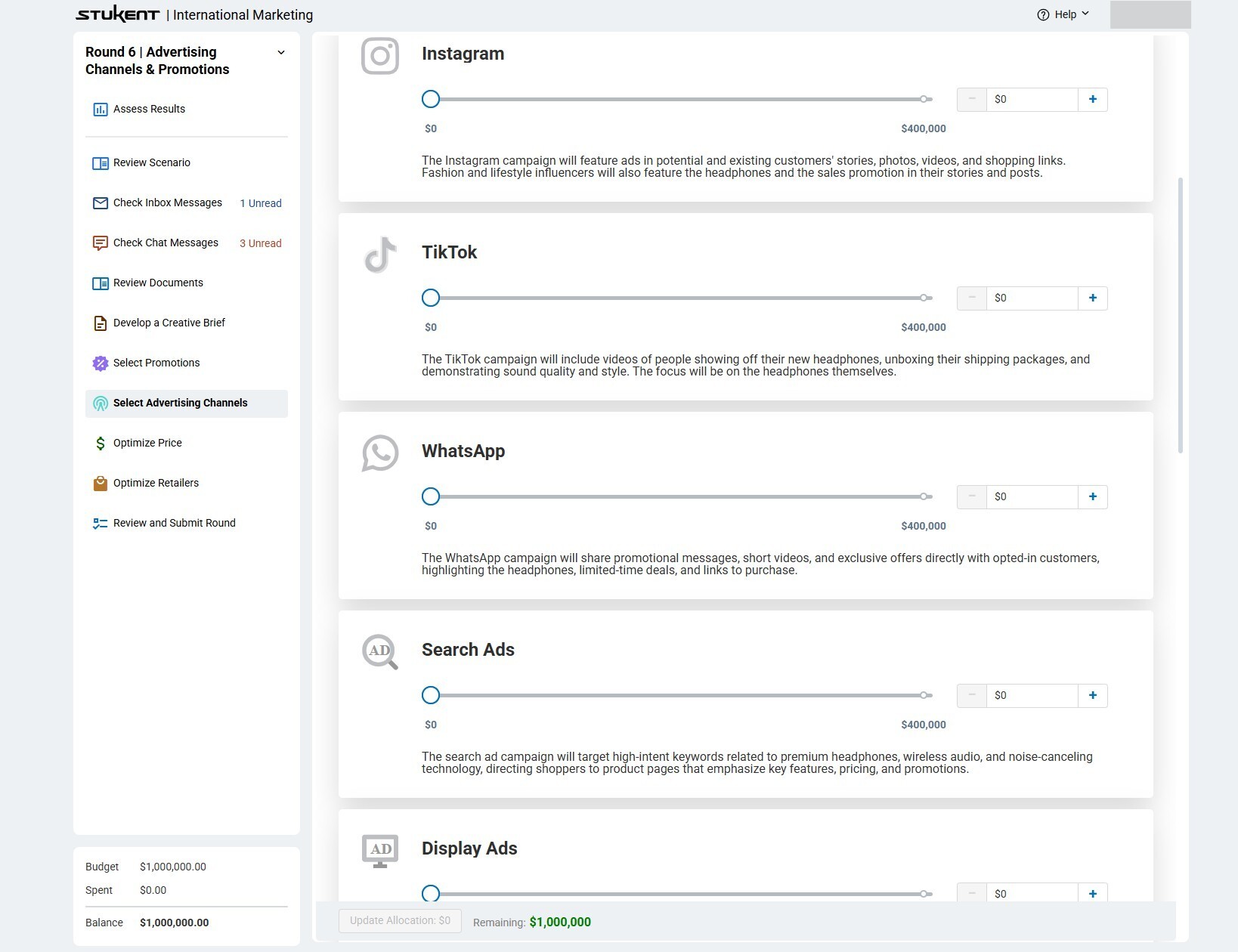
Task: Decrease Search Ads budget with minus button
Action: point(972,696)
